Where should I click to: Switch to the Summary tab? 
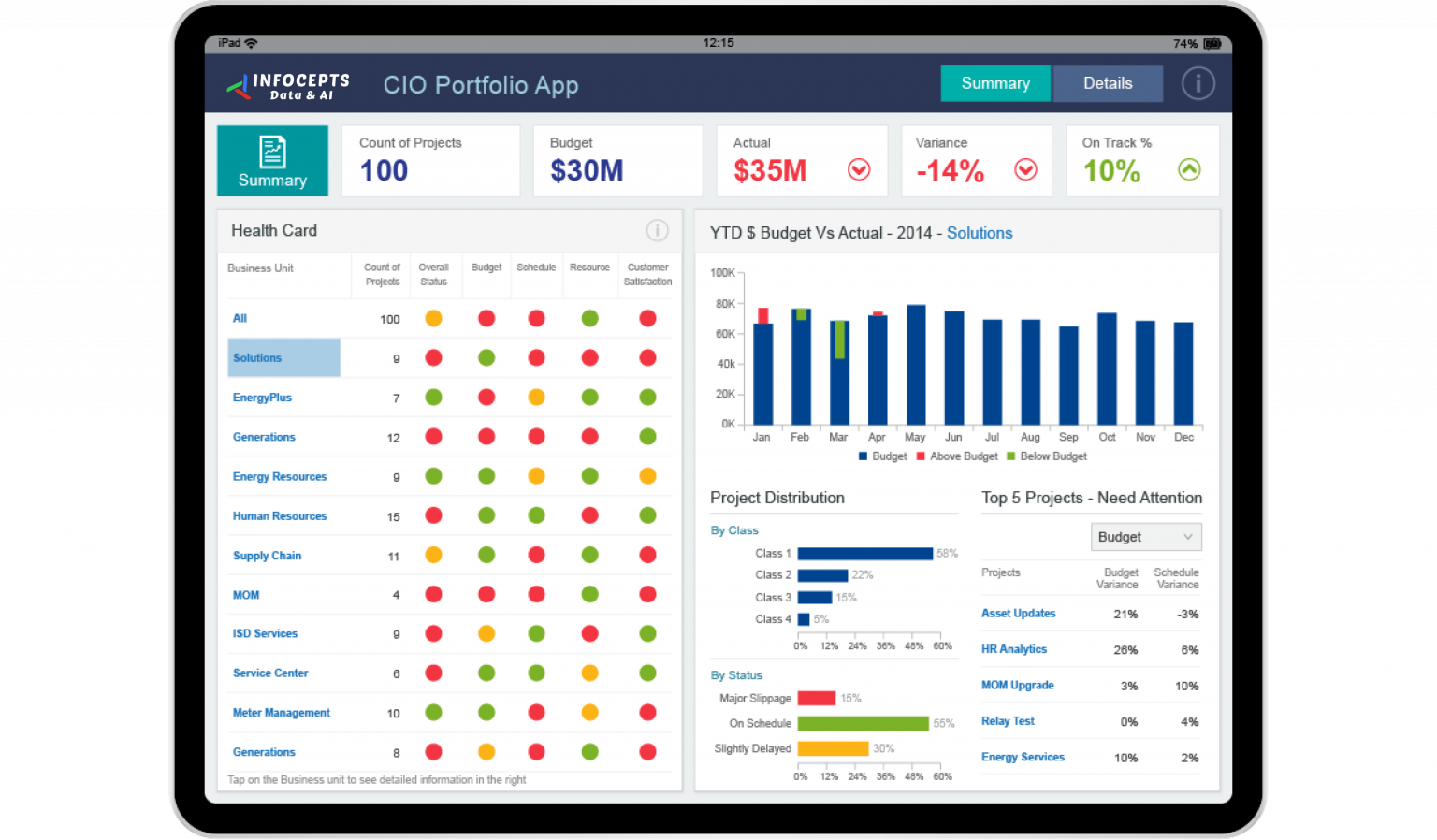[995, 83]
